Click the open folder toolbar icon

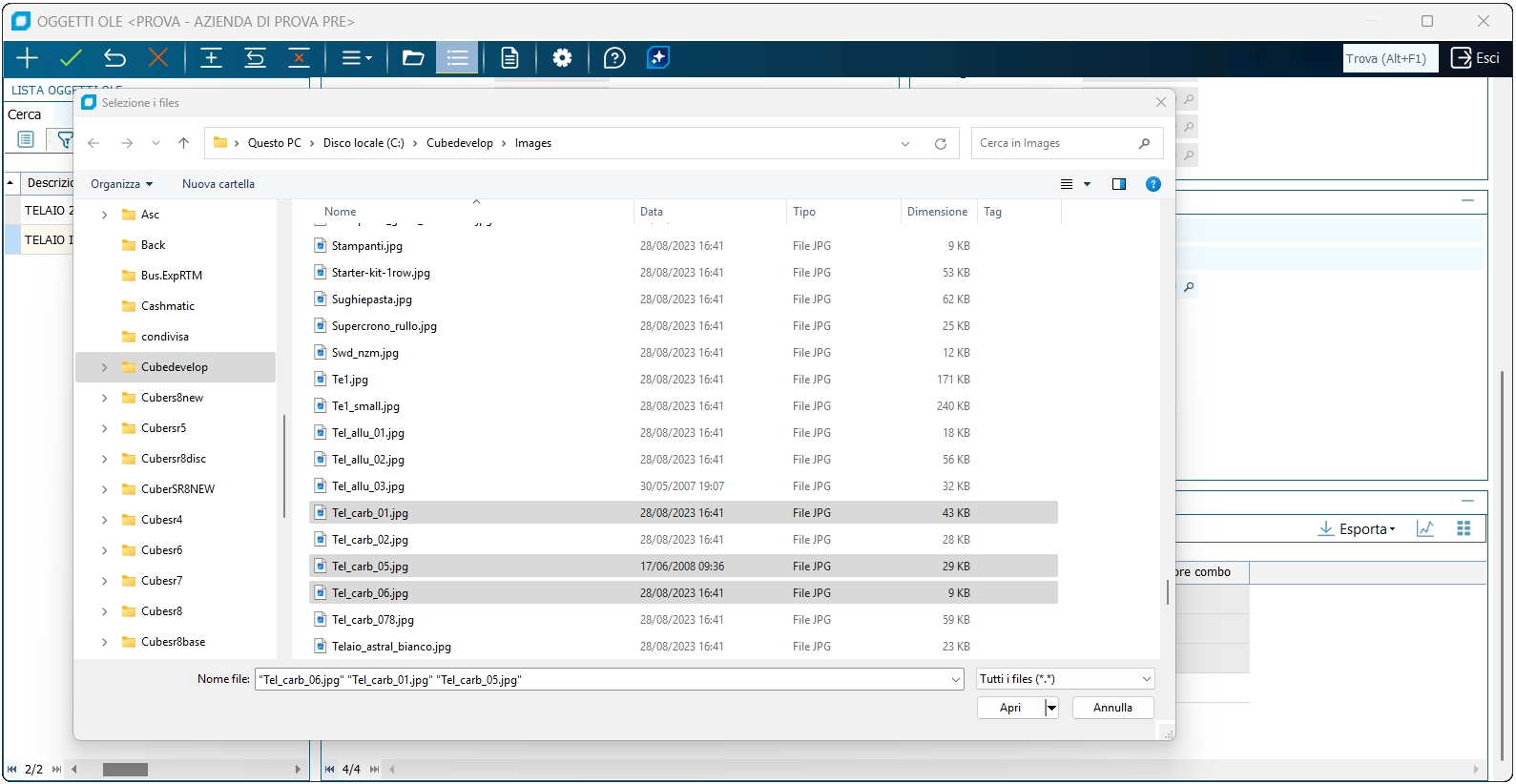pos(413,58)
